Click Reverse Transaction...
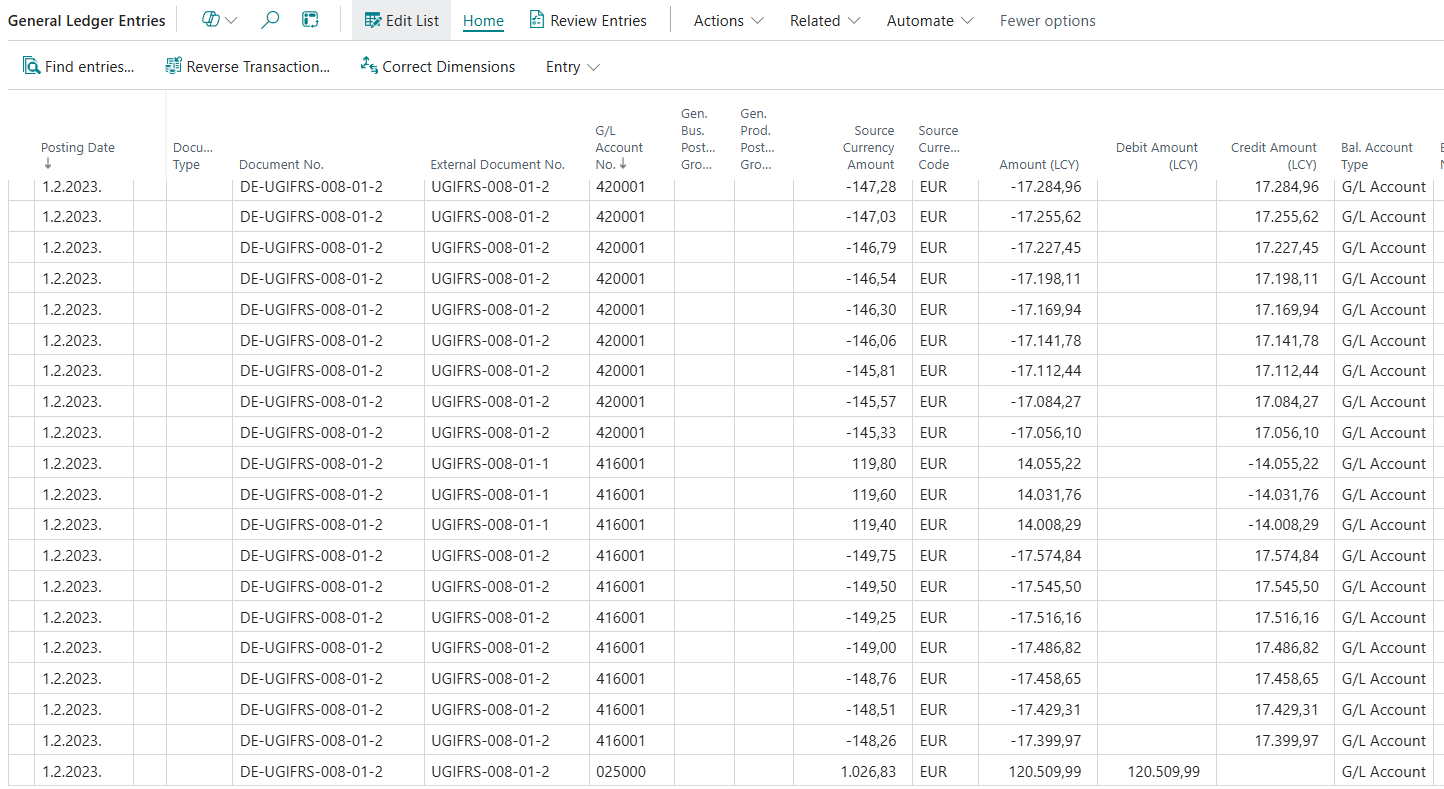This screenshot has width=1444, height=789. click(x=247, y=67)
